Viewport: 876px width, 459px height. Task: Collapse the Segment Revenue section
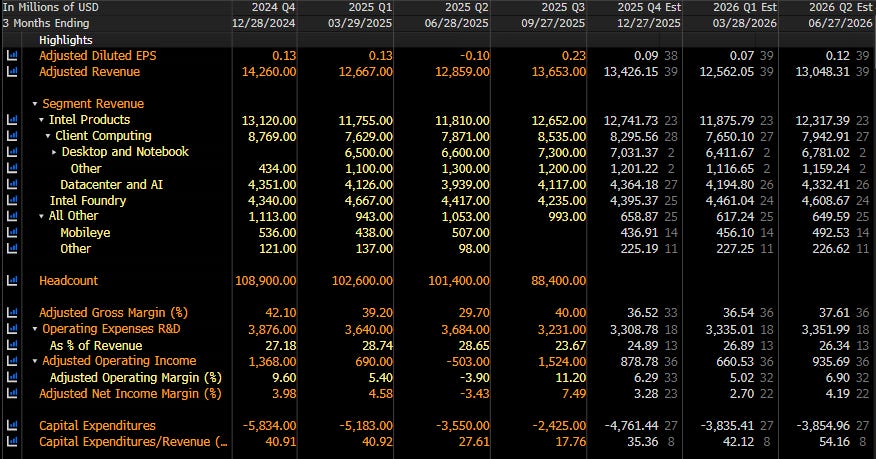(x=35, y=104)
